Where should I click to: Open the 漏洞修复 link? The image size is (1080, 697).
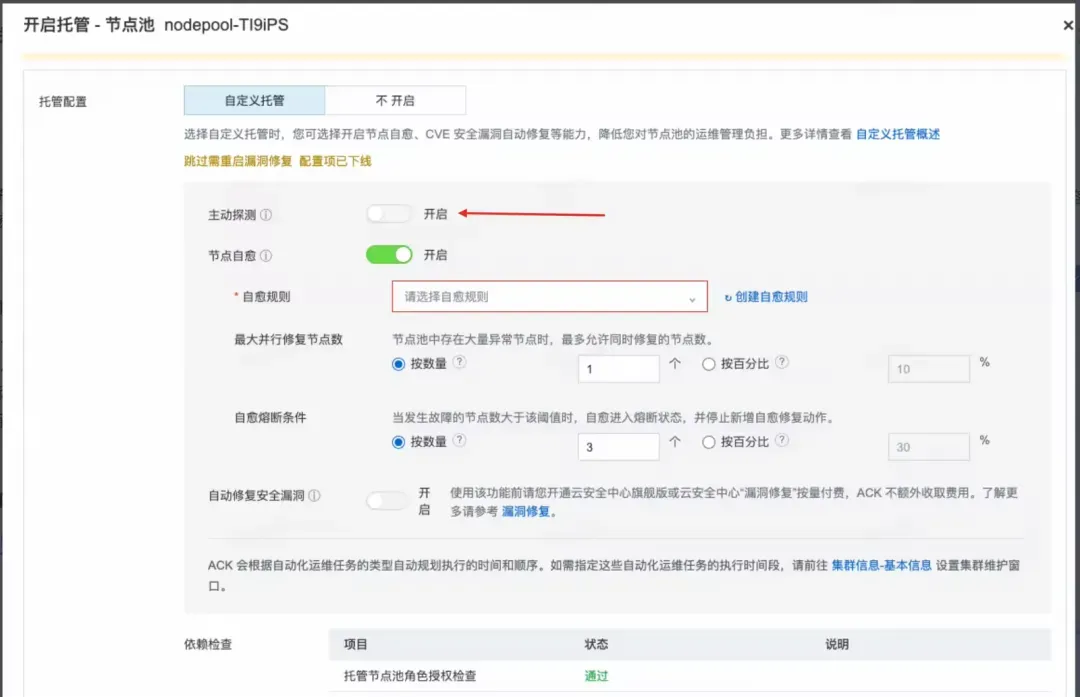click(526, 511)
